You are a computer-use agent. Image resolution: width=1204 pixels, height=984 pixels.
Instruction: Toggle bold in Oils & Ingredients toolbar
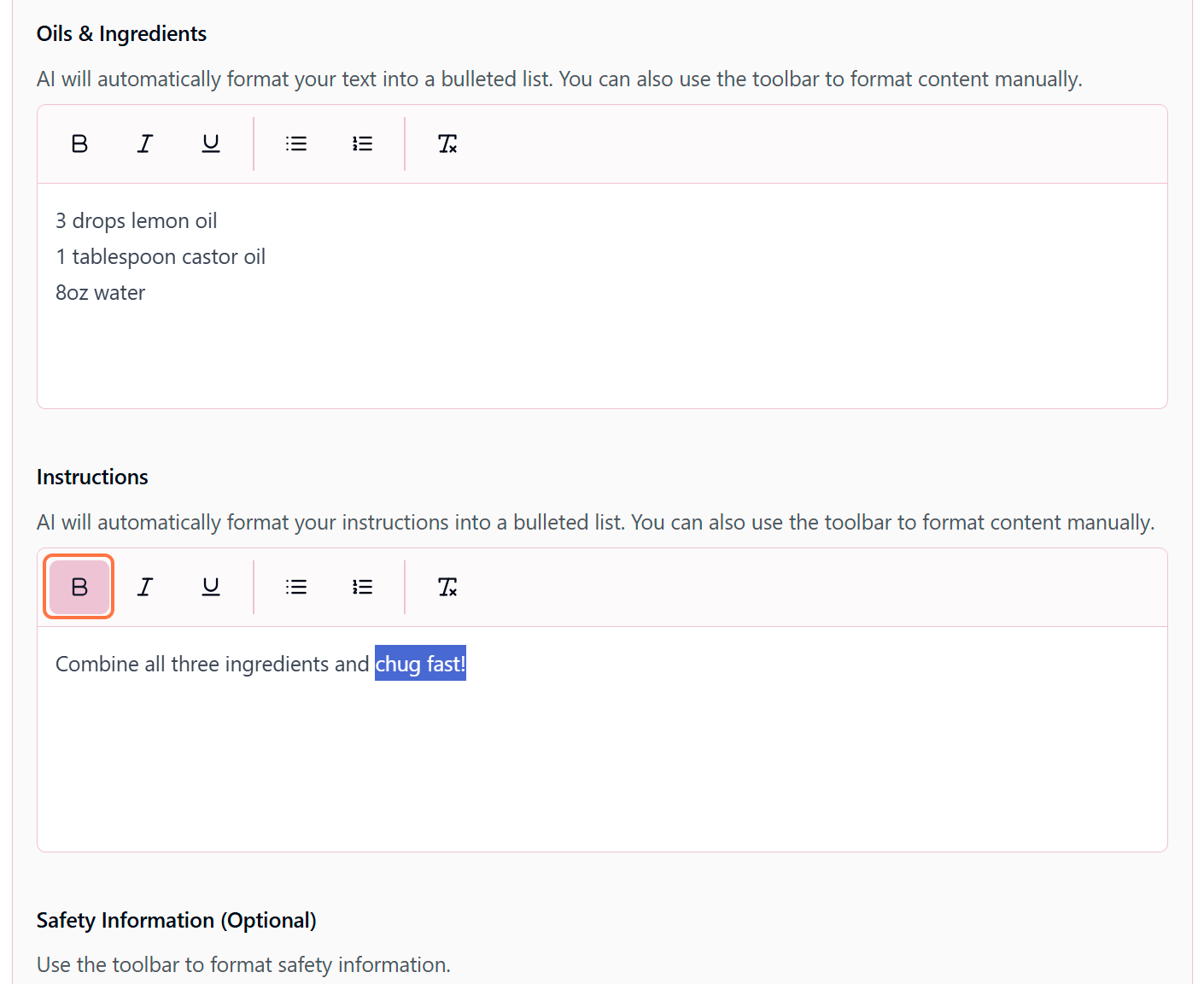pyautogui.click(x=79, y=143)
